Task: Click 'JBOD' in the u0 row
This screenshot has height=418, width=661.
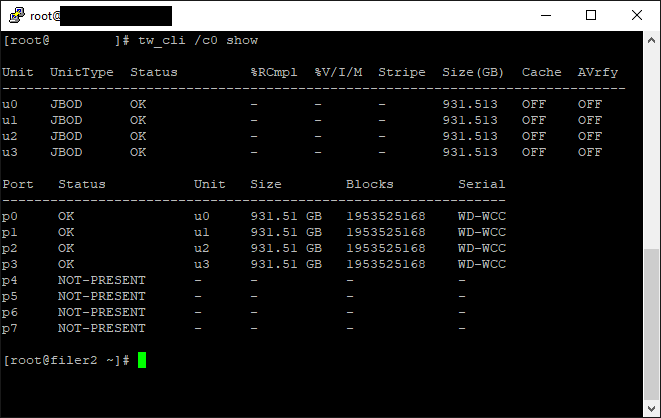Action: pos(66,104)
